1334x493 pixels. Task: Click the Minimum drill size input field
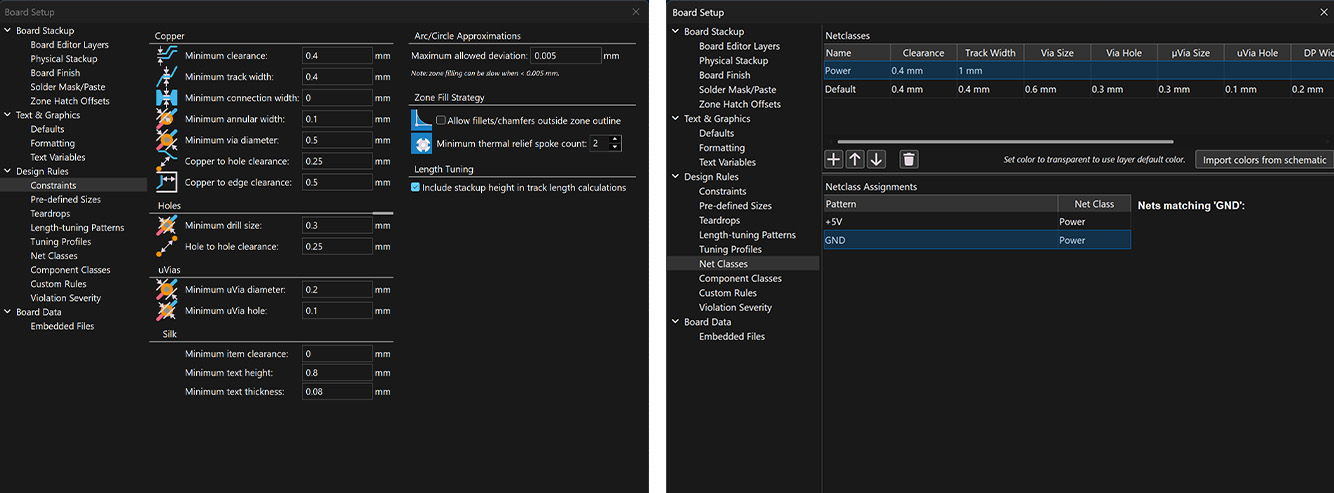coord(337,226)
